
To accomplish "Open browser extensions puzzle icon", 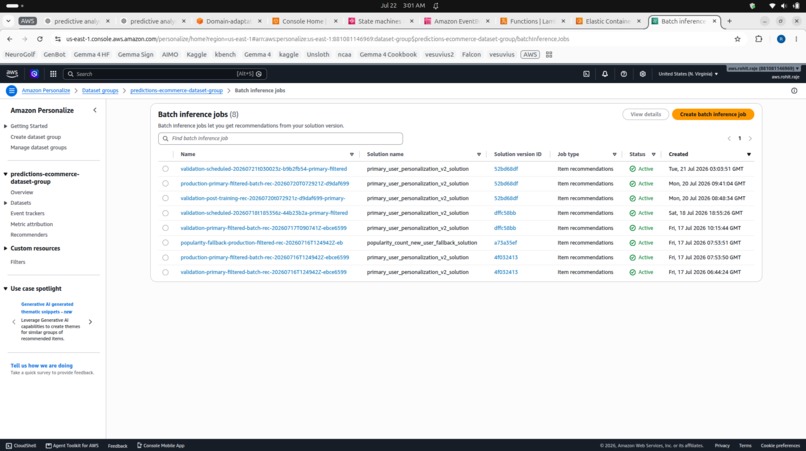I will coord(759,39).
